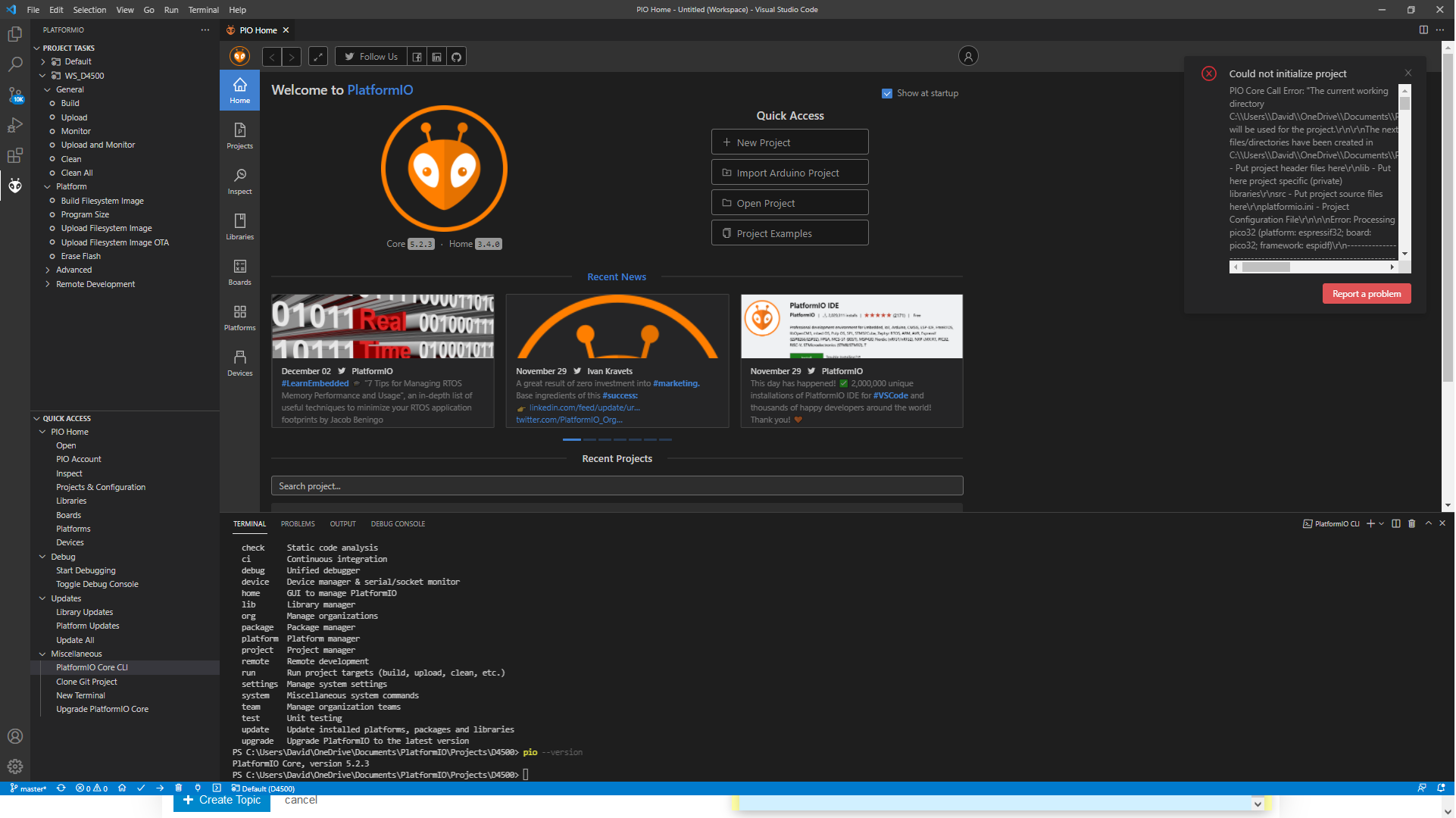1456x818 pixels.
Task: Open the Terminal menu
Action: tap(204, 10)
